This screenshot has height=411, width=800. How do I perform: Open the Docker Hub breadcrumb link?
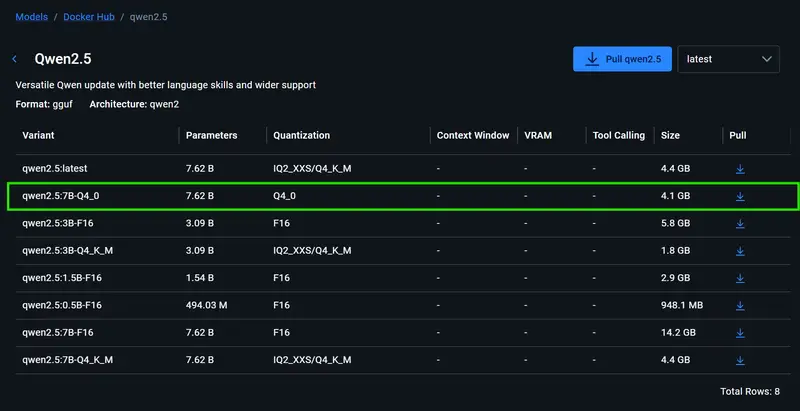point(89,17)
